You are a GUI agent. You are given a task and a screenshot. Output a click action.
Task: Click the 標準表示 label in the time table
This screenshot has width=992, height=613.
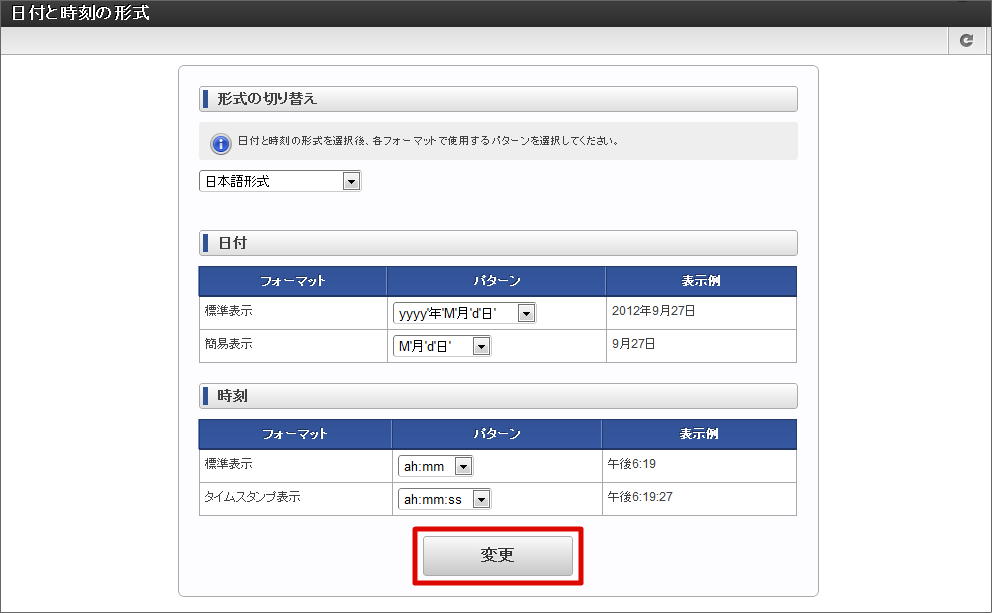(228, 464)
